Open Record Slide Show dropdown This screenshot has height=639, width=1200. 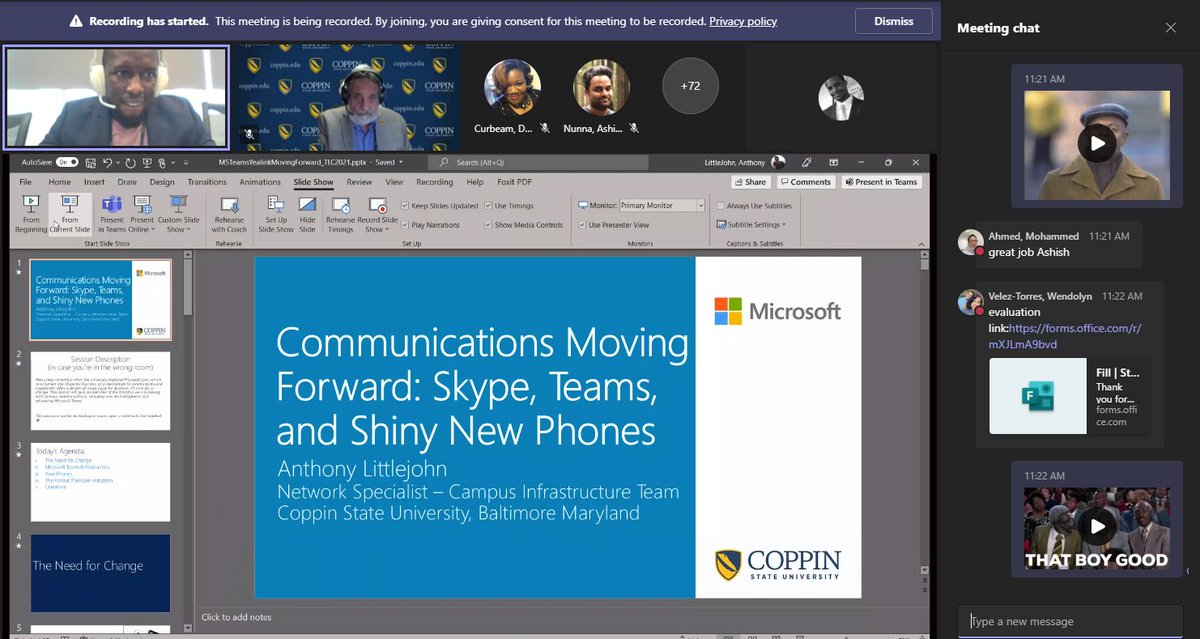[x=376, y=214]
